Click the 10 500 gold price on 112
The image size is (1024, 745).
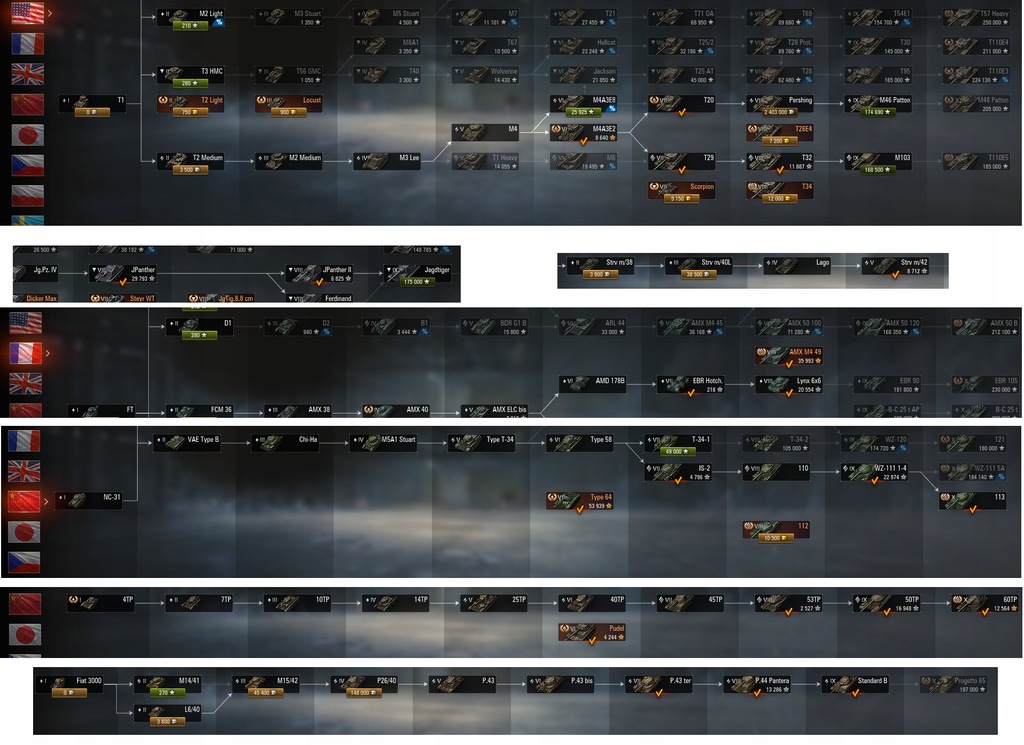[776, 538]
